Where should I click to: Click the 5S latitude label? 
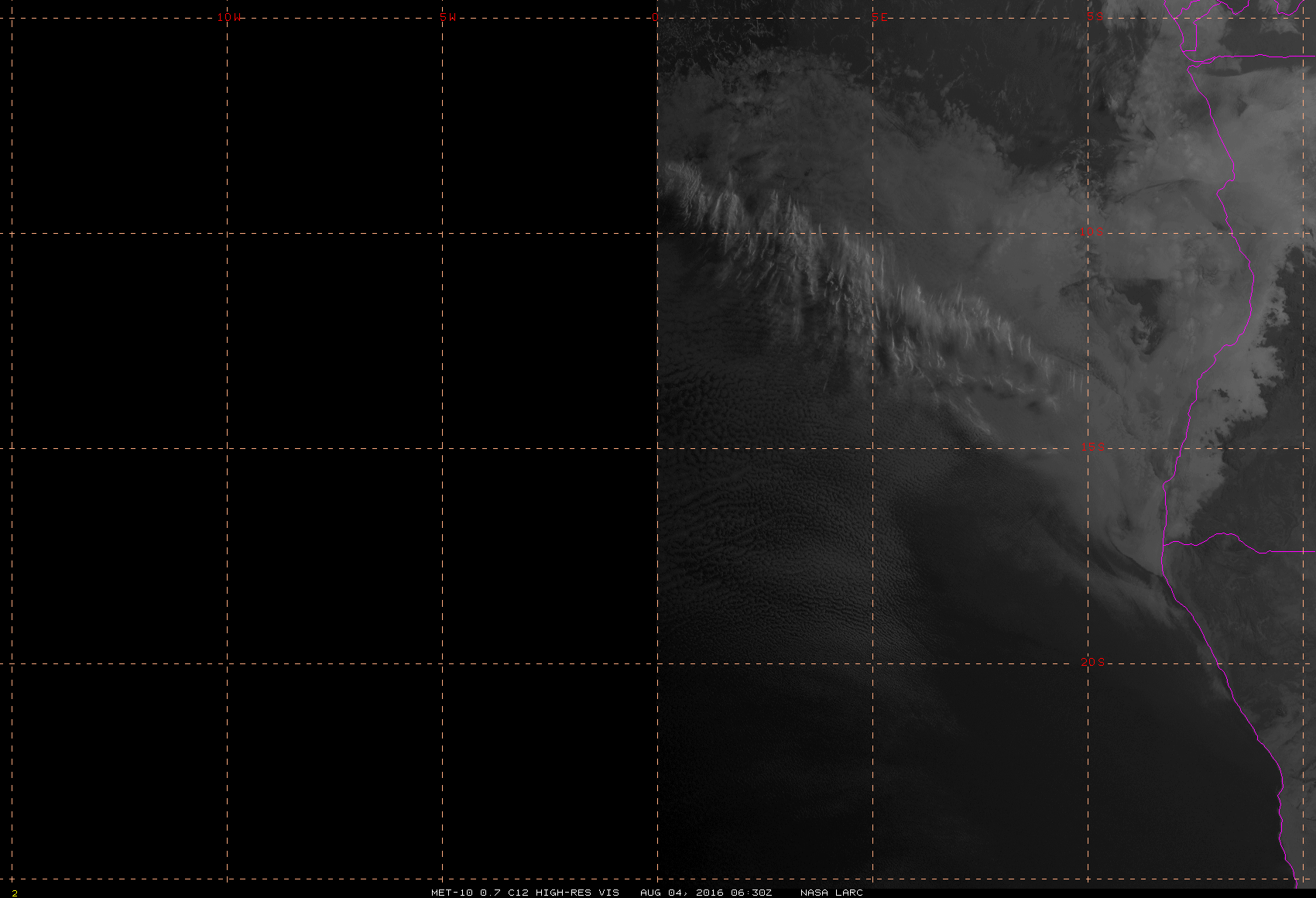coord(1095,16)
